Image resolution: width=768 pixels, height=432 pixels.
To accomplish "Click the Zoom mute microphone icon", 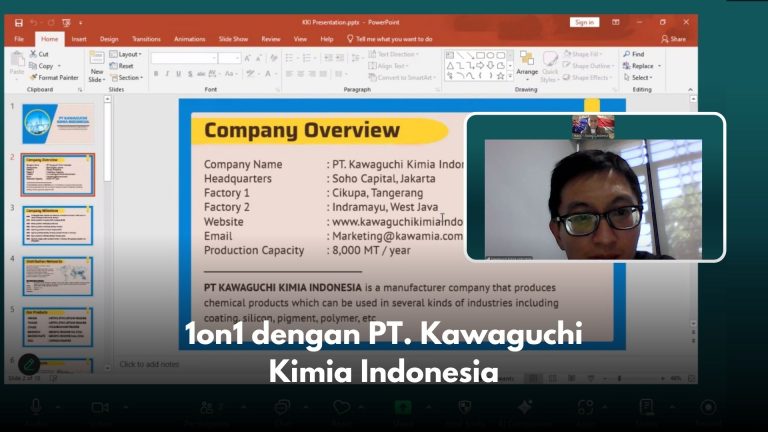I will pos(36,407).
